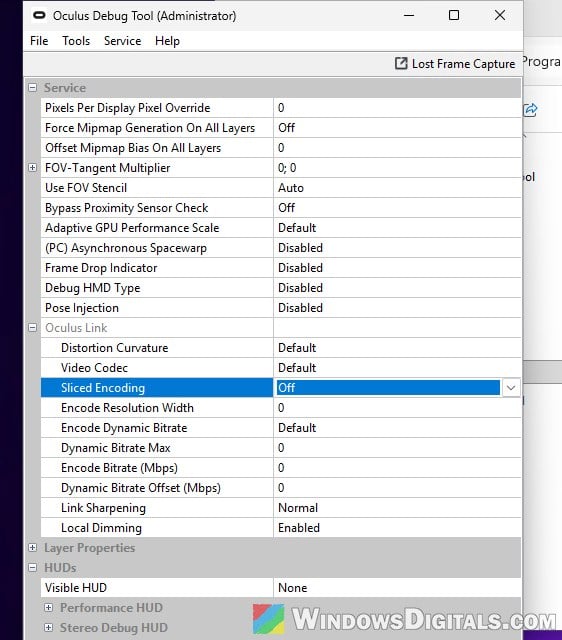Edit Dynamic Bitrate Max value

[x=397, y=448]
